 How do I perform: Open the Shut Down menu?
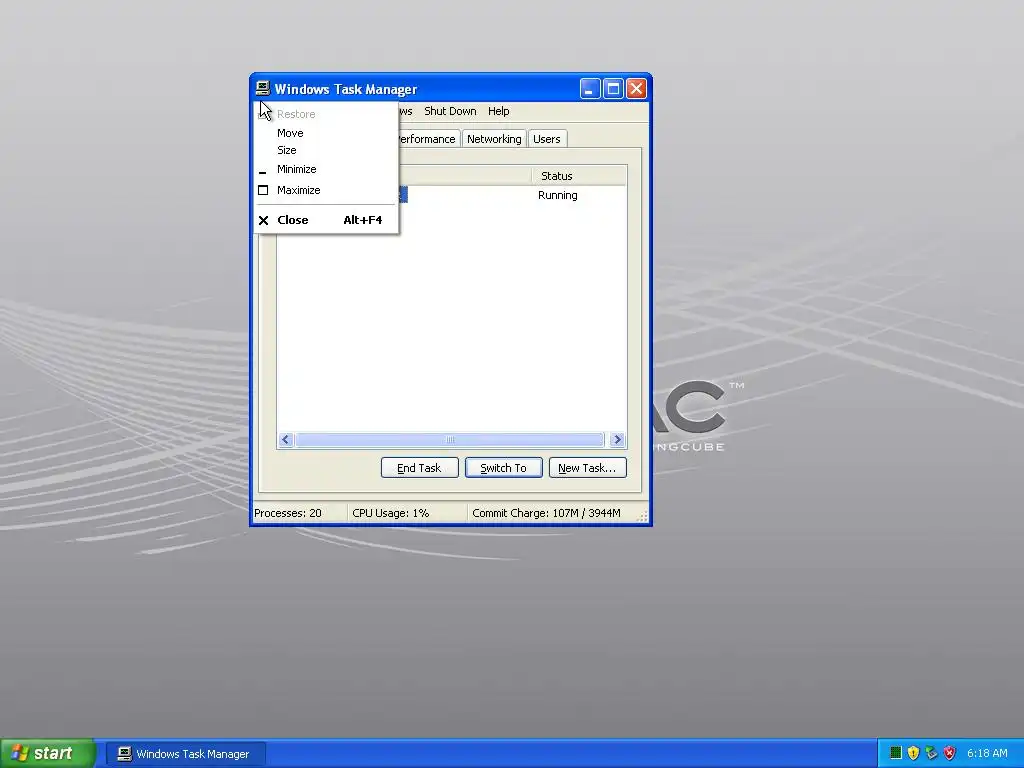(450, 111)
